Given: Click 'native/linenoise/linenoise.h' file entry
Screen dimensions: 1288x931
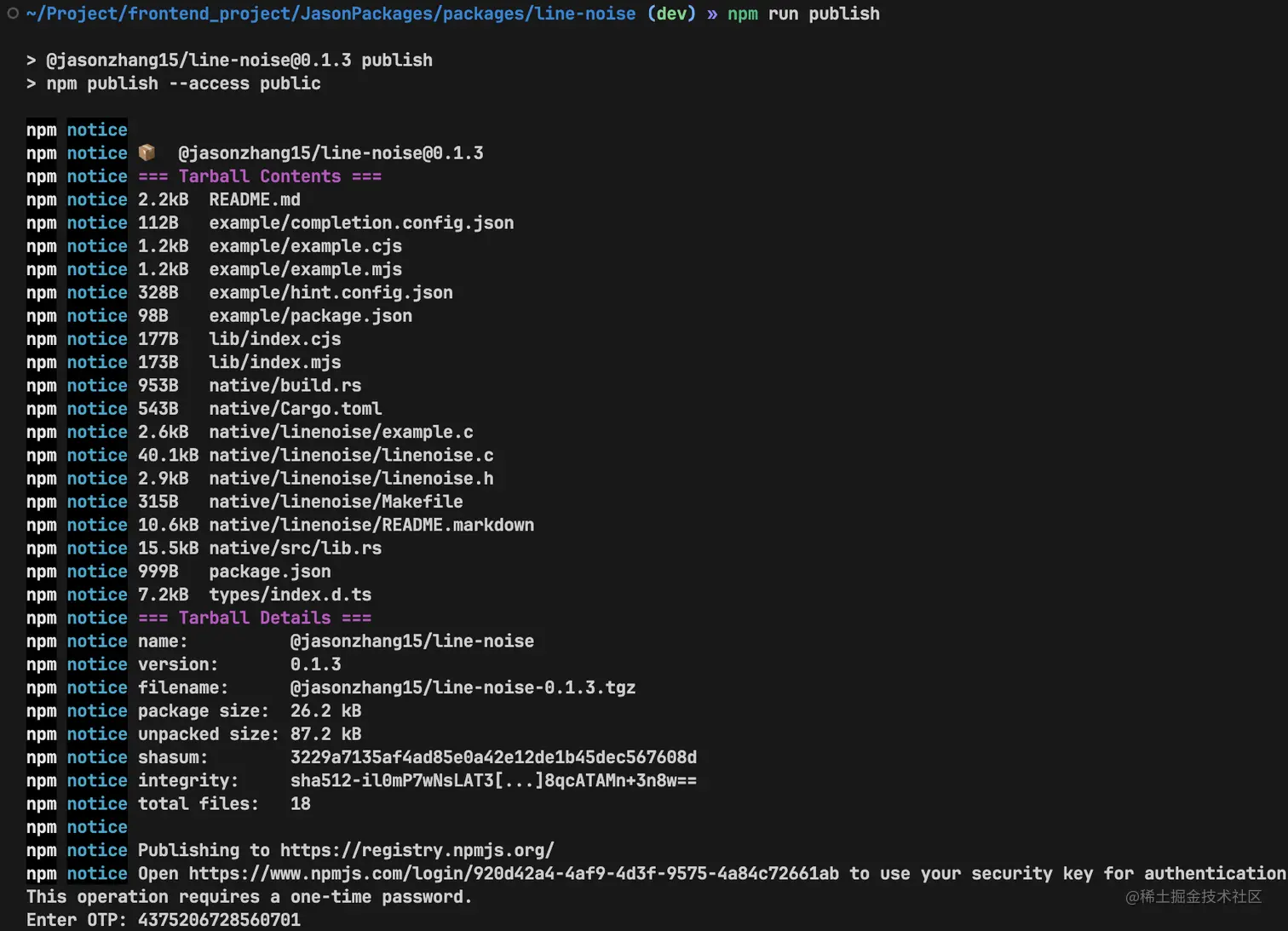Looking at the screenshot, I should pos(352,479).
